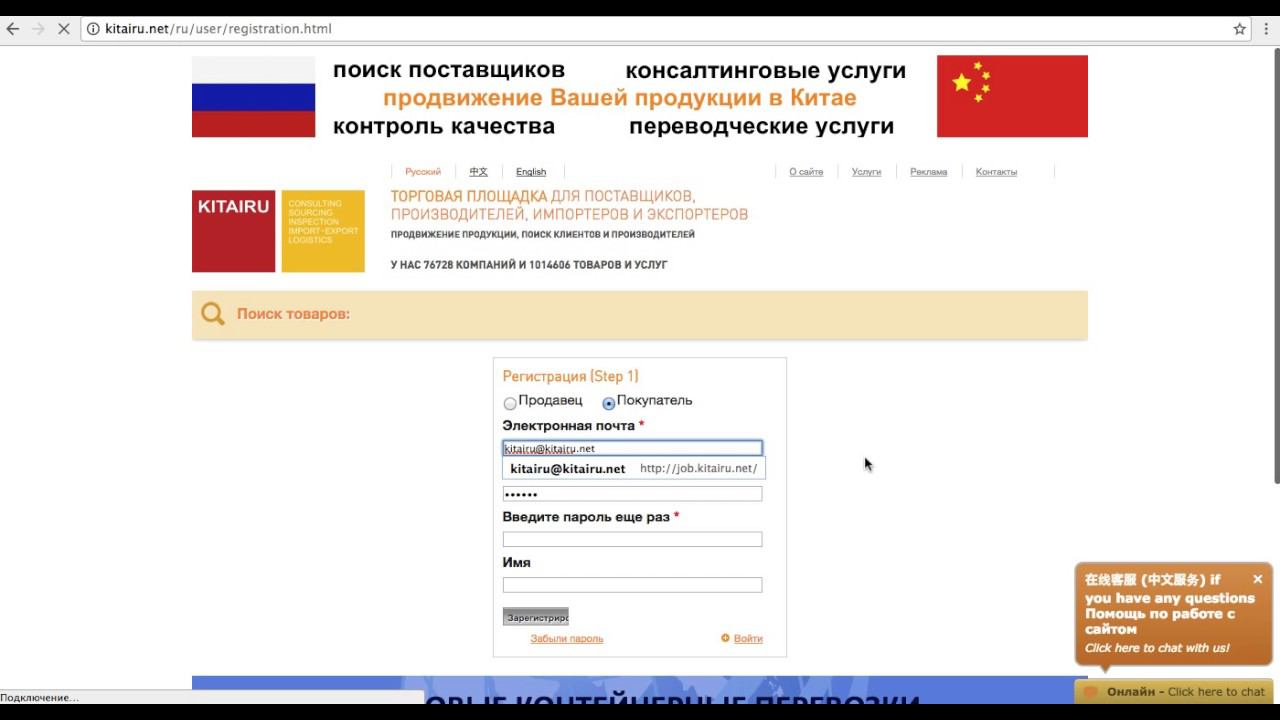Viewport: 1280px width, 720px height.
Task: Open the Услуги page
Action: pos(866,172)
